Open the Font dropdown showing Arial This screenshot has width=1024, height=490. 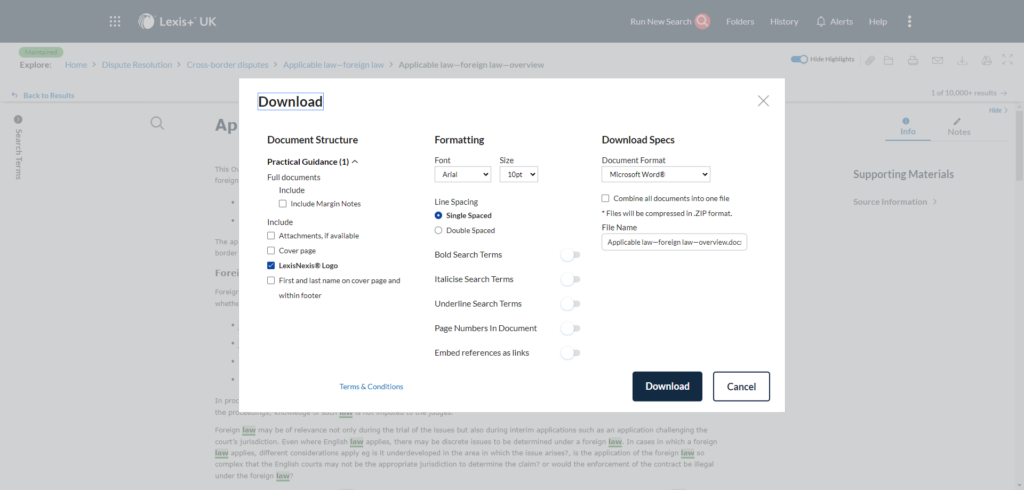click(x=462, y=174)
